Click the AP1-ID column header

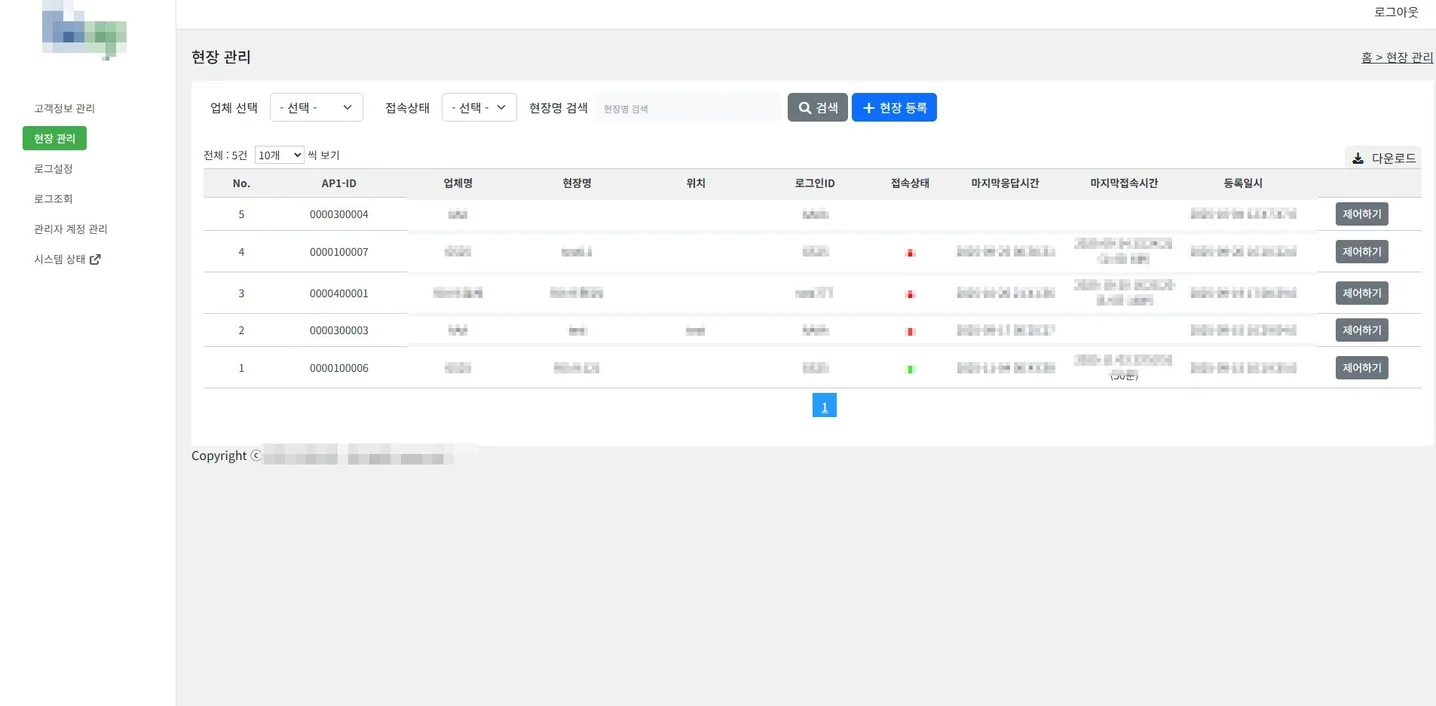pyautogui.click(x=339, y=183)
